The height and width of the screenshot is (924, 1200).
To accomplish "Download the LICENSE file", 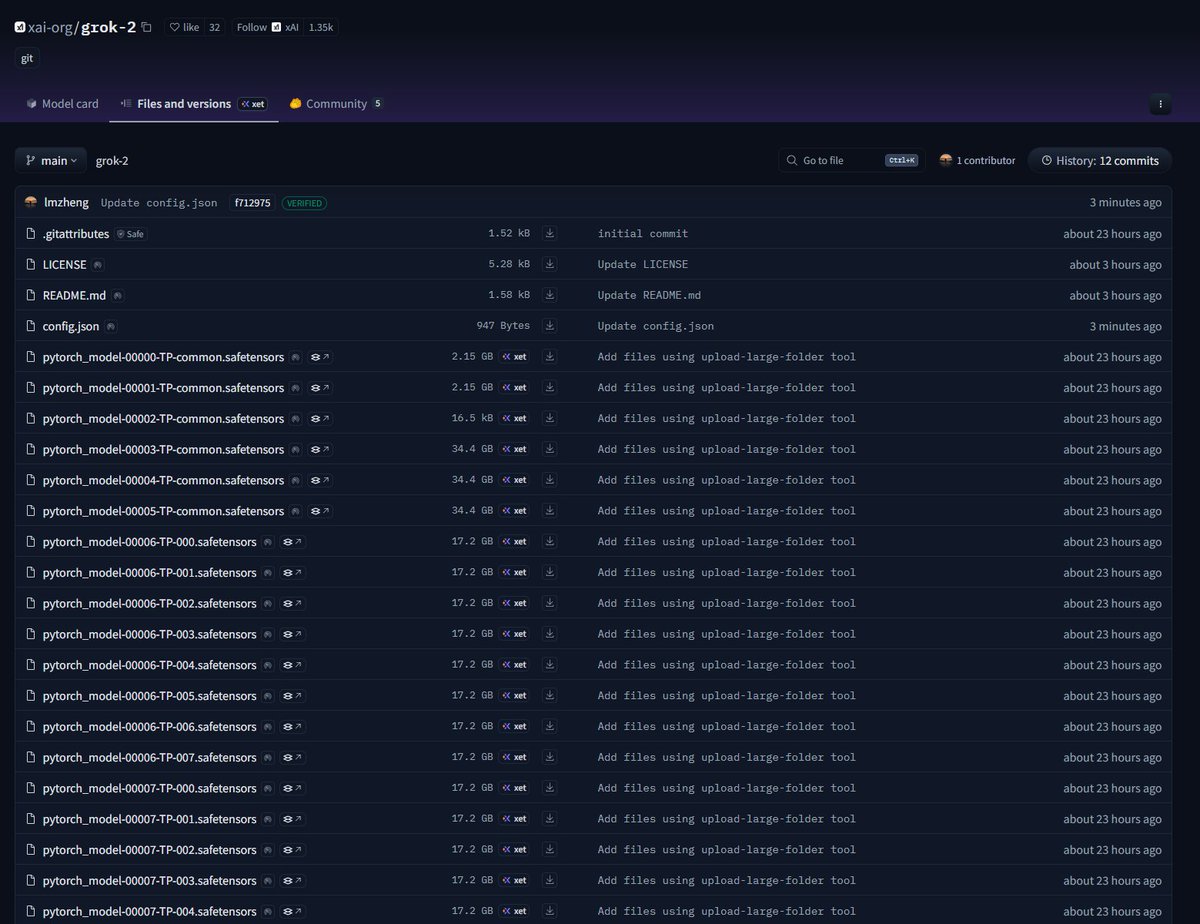I will pyautogui.click(x=549, y=264).
